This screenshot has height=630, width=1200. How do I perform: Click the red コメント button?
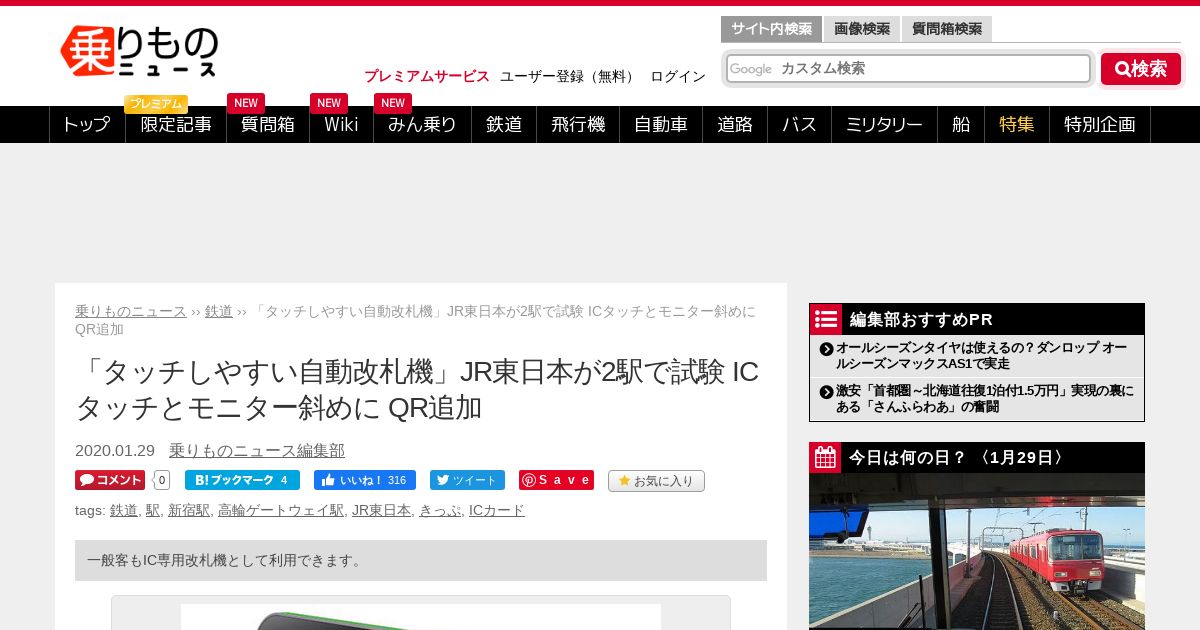pyautogui.click(x=110, y=480)
